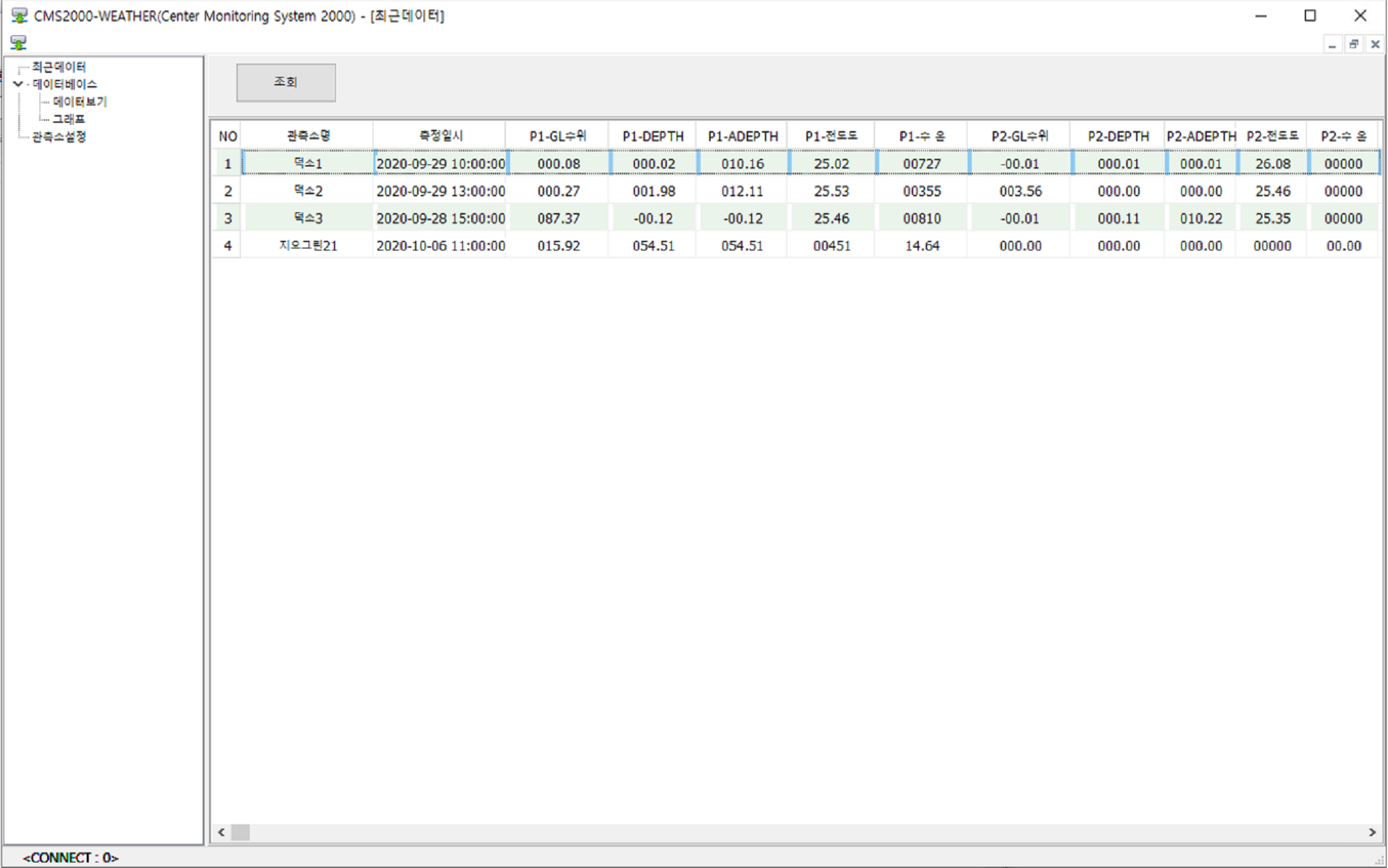The width and height of the screenshot is (1388, 868).
Task: Click the 001.98 P1-DEPTH cell
Action: tap(653, 191)
